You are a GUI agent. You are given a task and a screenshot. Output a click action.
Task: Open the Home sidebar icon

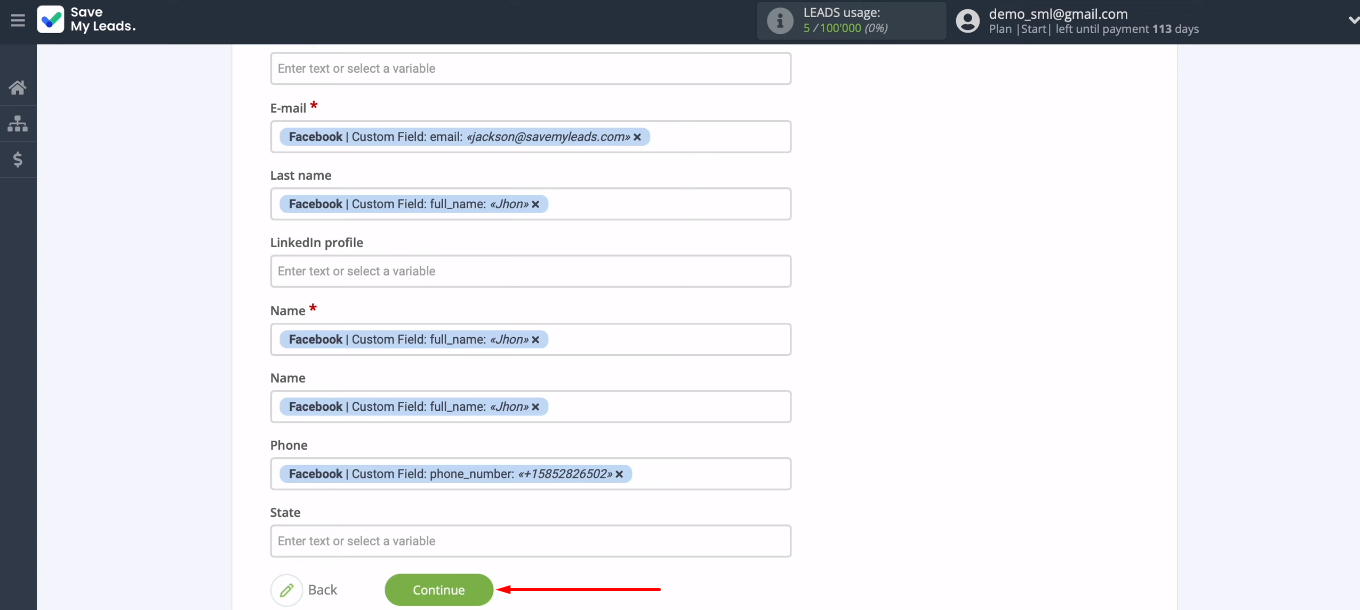(x=17, y=88)
